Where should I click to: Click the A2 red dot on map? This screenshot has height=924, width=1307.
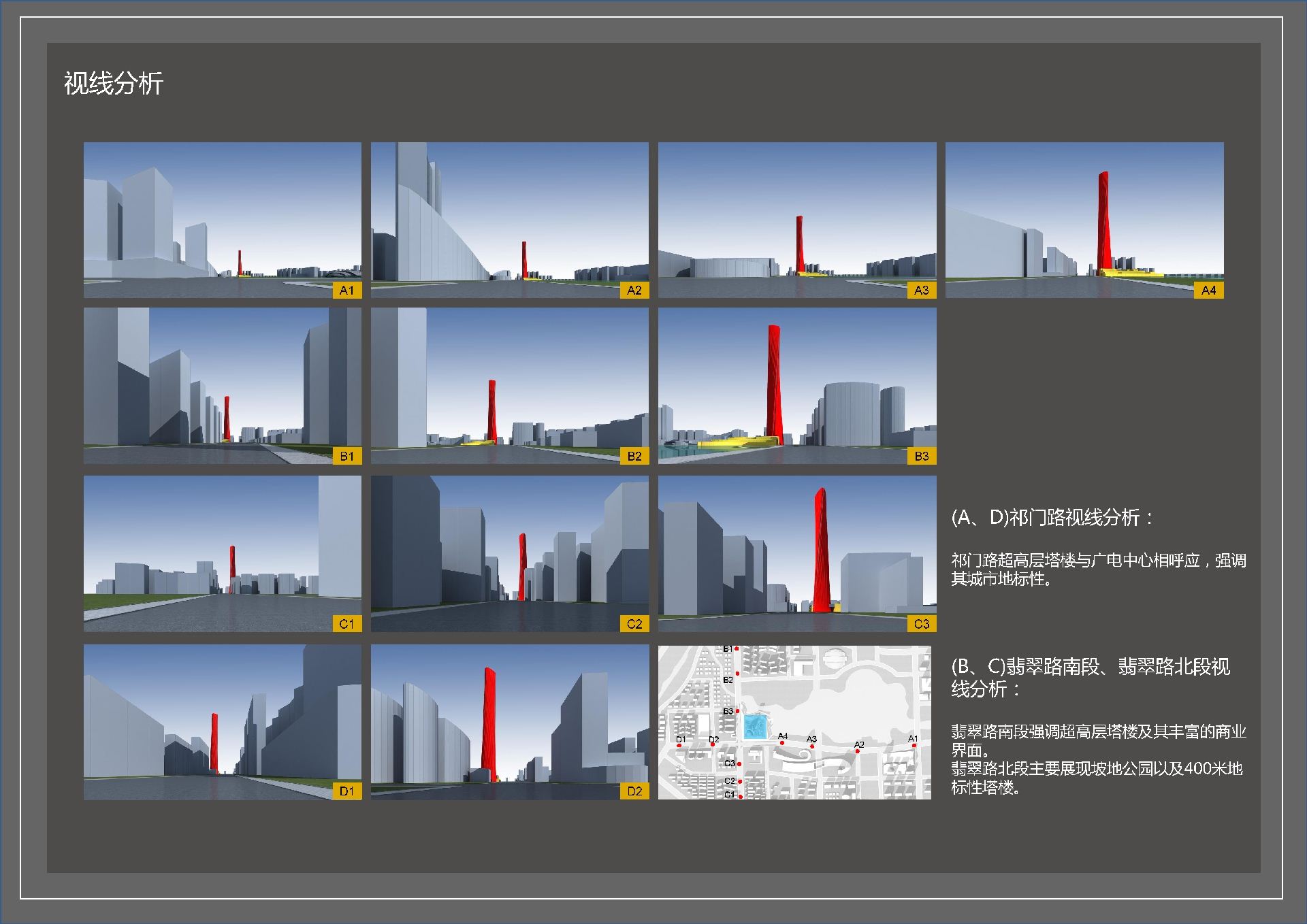[x=858, y=751]
